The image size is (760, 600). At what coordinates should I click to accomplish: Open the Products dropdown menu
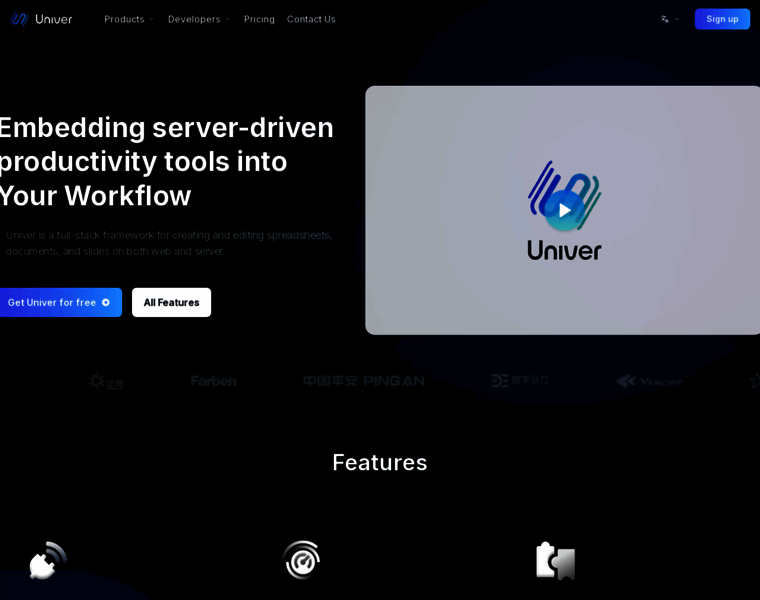[129, 19]
